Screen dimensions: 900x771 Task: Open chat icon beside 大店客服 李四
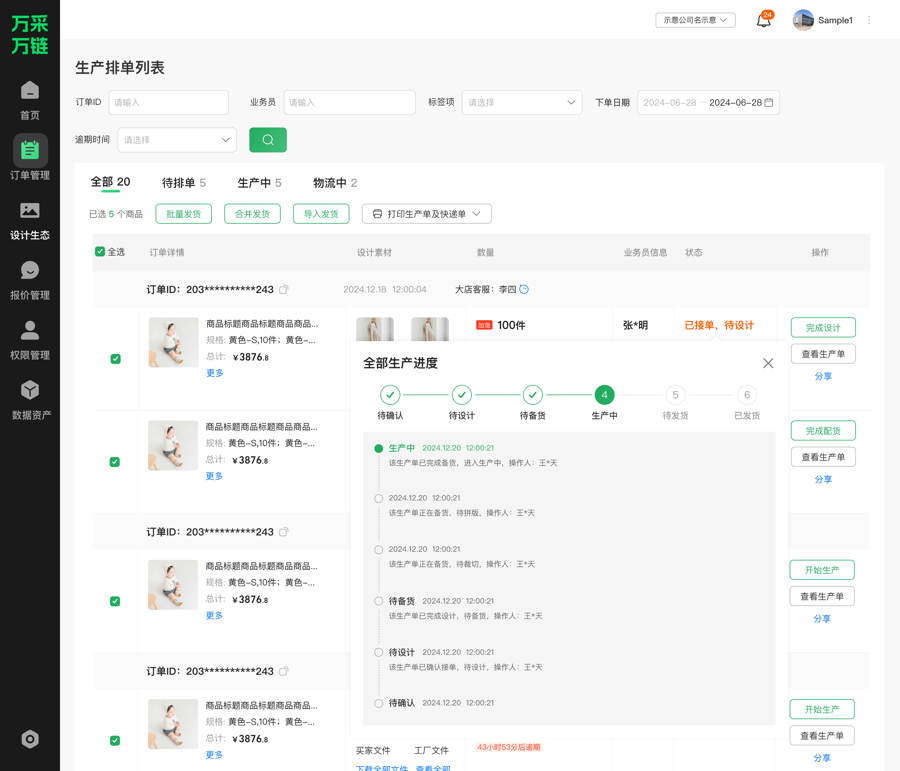pos(522,287)
